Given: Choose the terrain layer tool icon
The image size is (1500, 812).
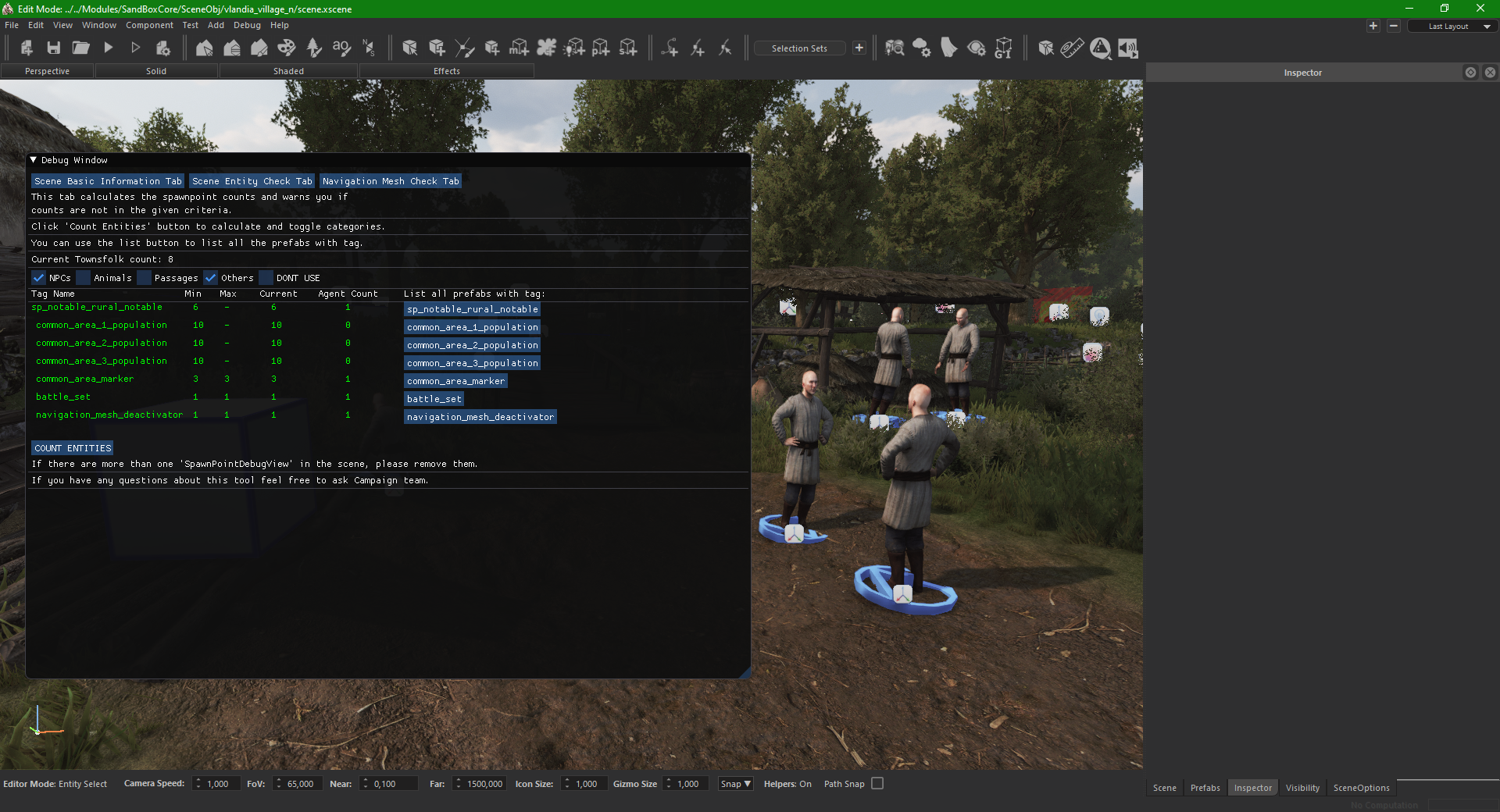Looking at the screenshot, I should point(231,48).
